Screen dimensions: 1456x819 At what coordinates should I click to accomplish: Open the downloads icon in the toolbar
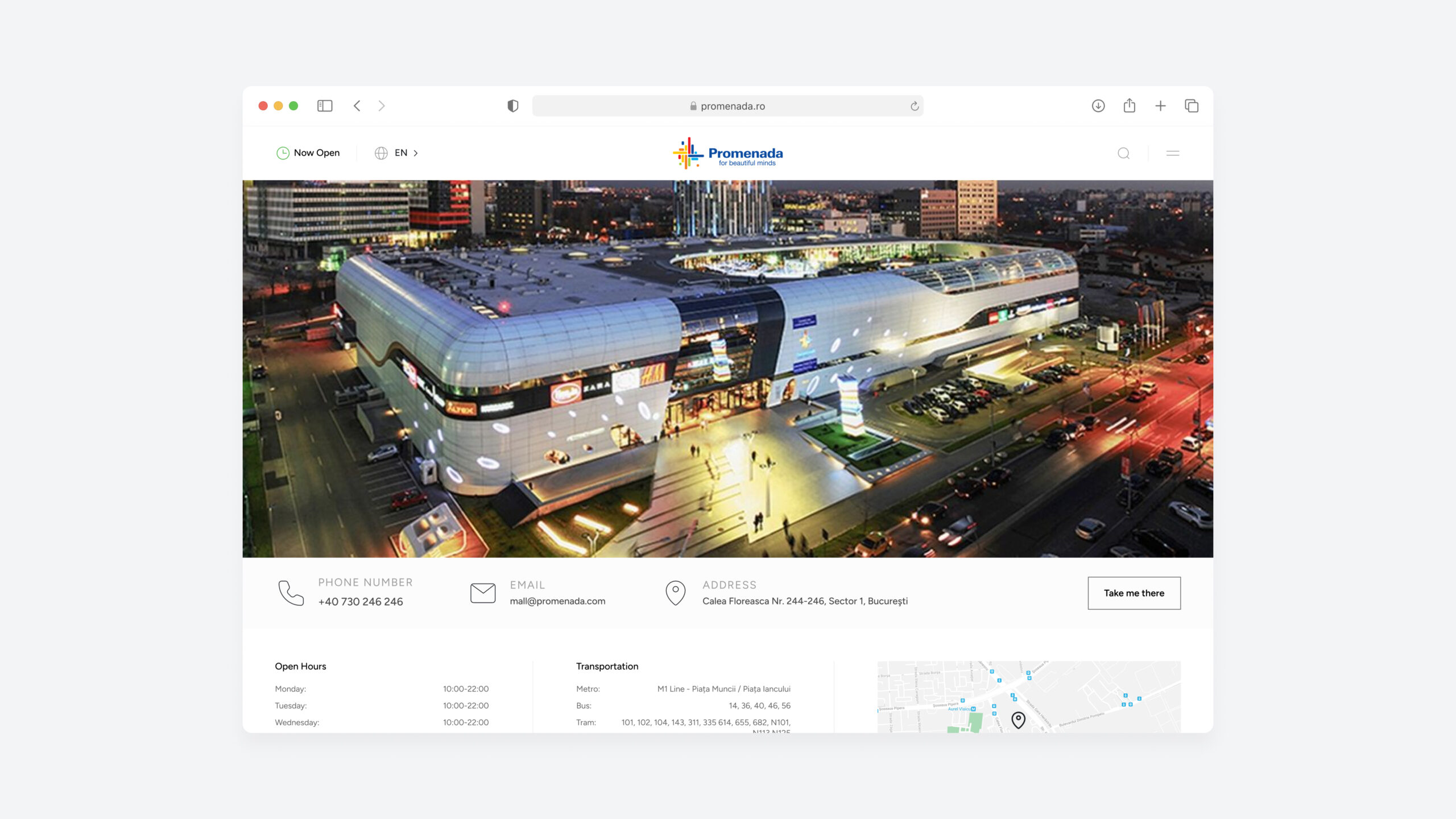pos(1098,106)
